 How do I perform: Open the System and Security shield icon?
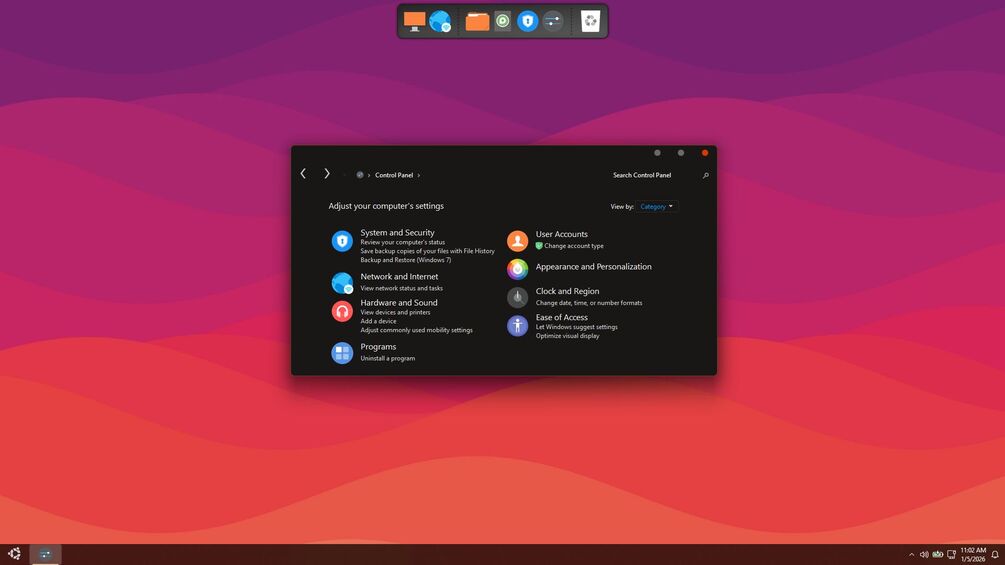(342, 241)
